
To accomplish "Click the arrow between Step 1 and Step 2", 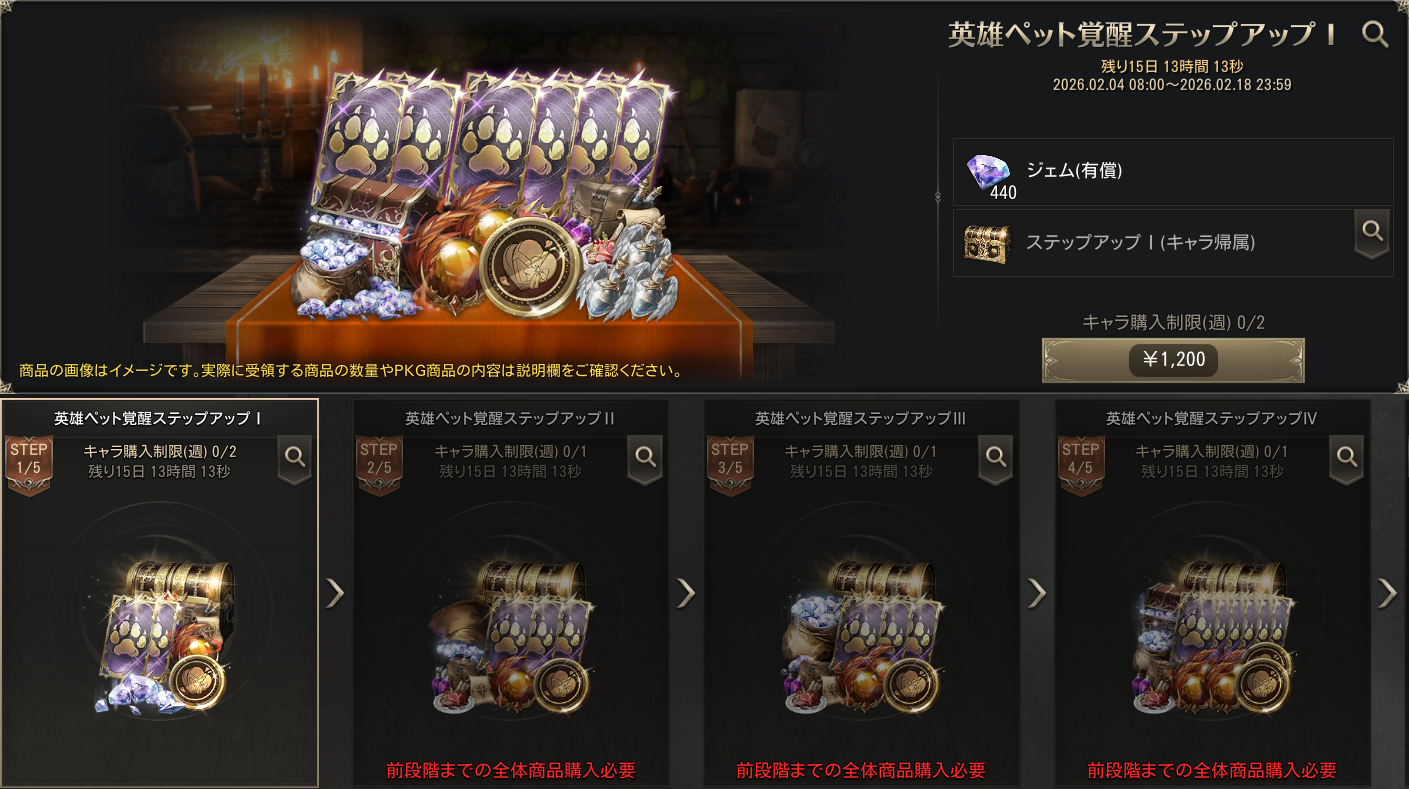I will point(335,593).
